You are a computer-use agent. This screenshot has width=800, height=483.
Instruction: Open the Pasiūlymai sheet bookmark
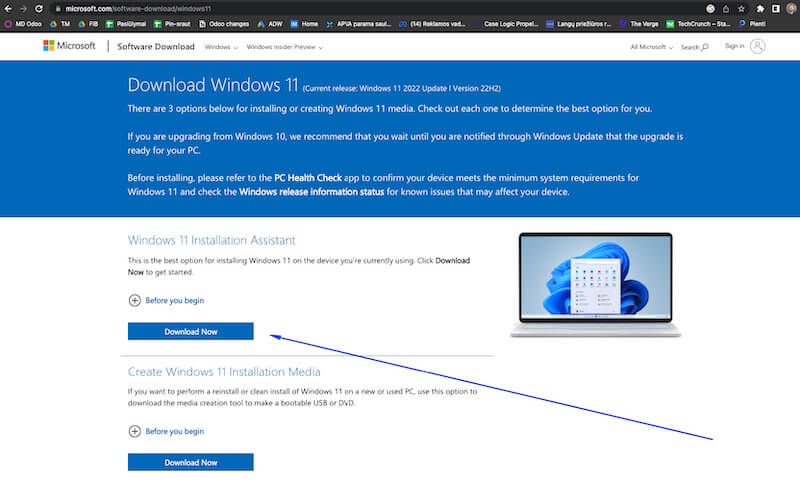click(x=126, y=24)
